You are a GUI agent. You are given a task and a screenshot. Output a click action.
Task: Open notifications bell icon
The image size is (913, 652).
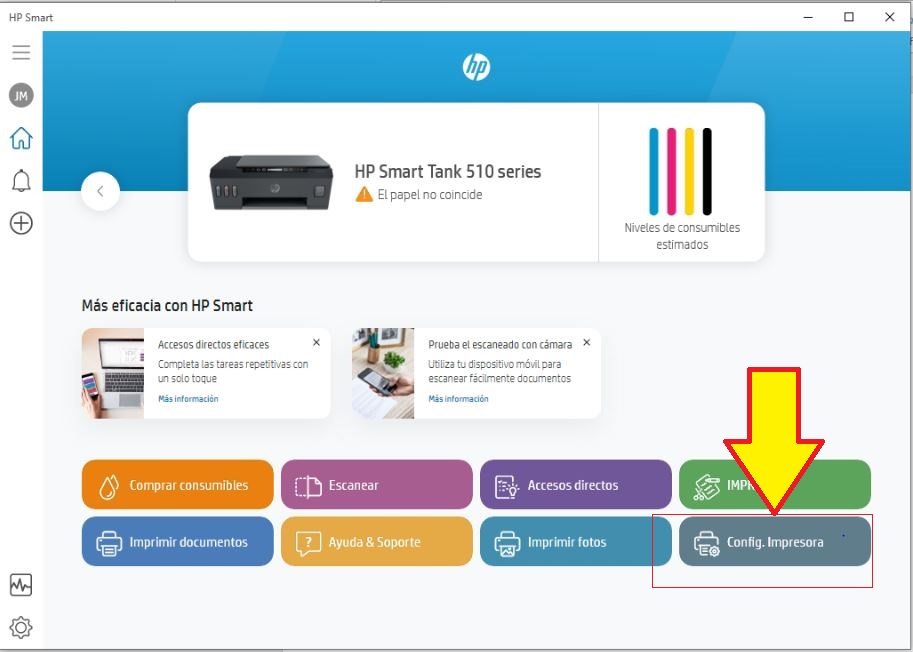(x=21, y=181)
